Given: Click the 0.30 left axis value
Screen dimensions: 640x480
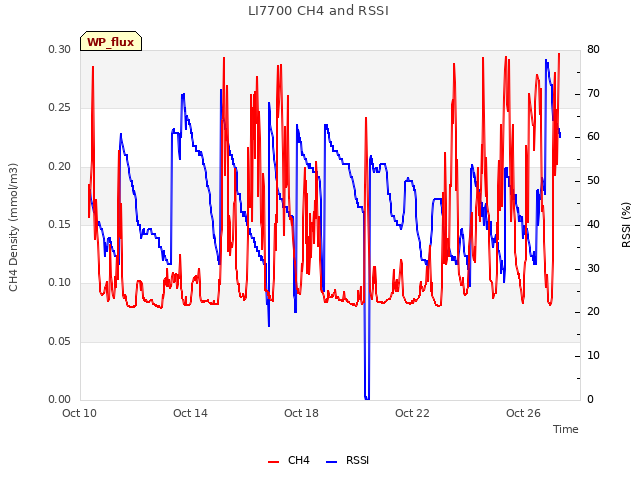Looking at the screenshot, I should point(60,49).
